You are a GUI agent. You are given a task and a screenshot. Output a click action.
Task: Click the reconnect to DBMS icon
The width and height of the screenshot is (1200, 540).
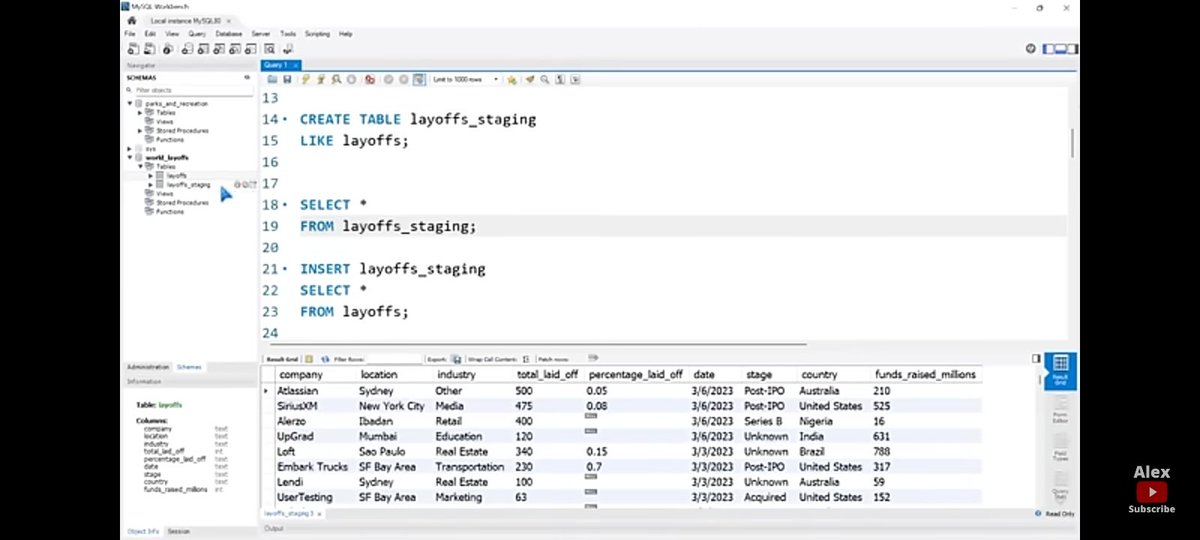pos(288,48)
